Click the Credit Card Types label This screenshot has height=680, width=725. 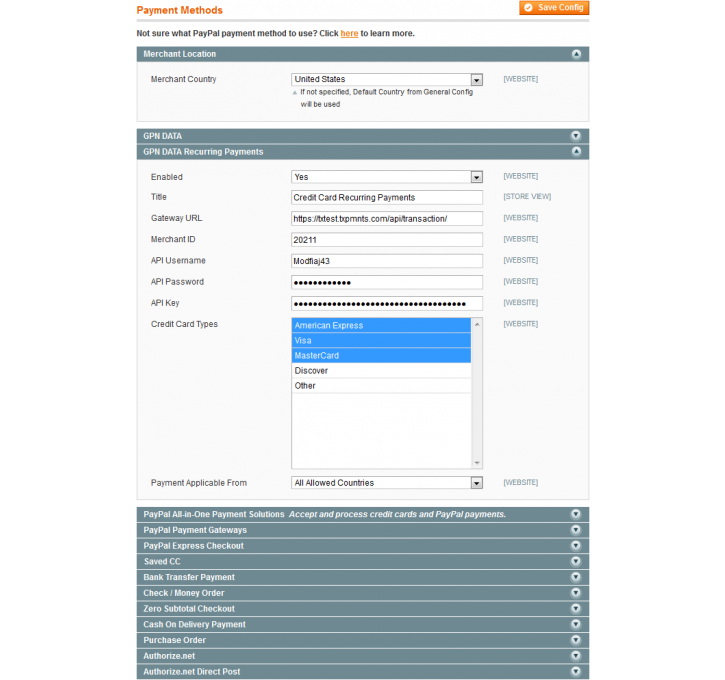point(184,324)
